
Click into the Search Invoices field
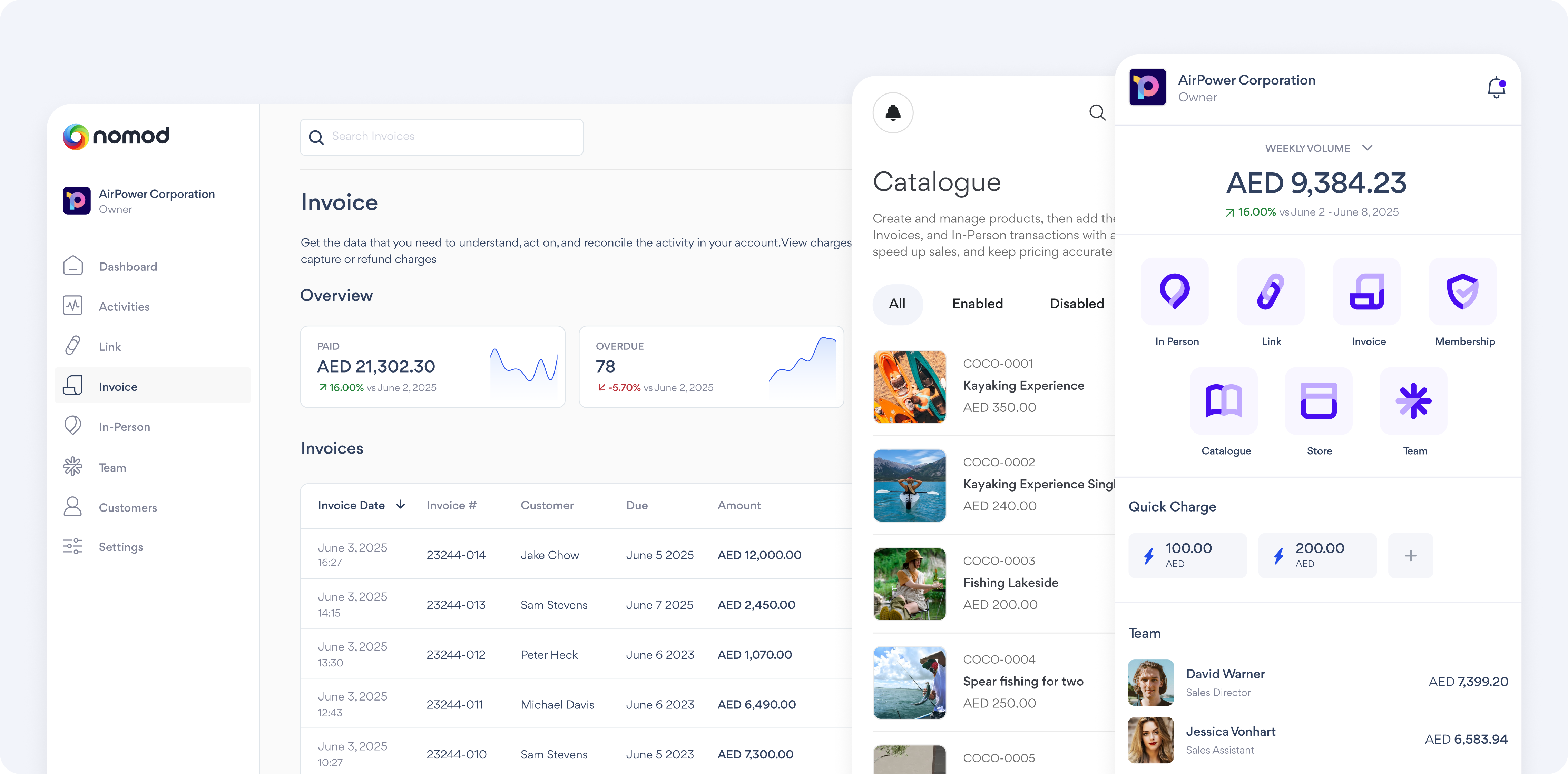(442, 137)
